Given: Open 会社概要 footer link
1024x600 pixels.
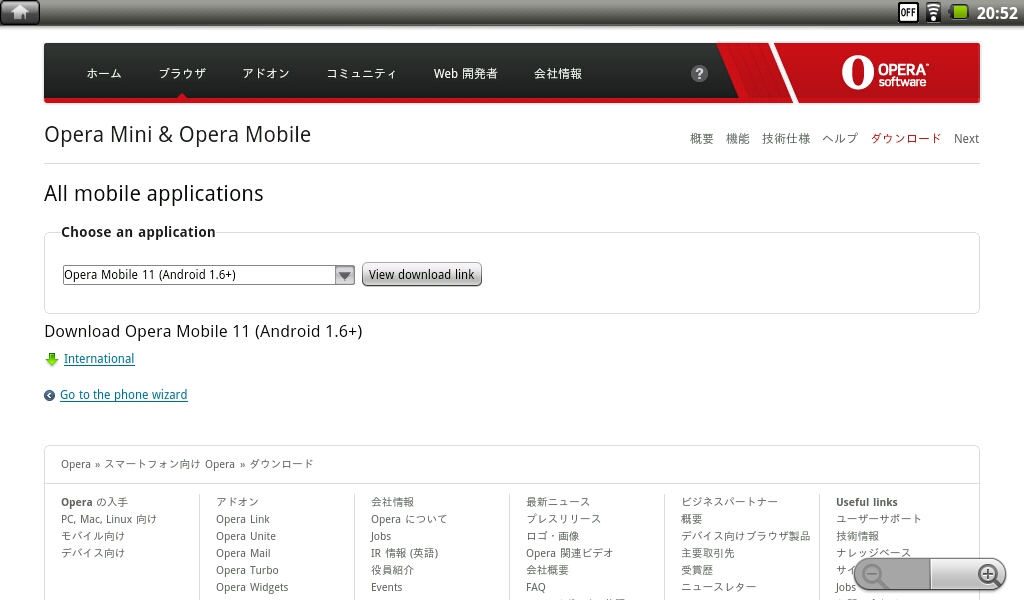Looking at the screenshot, I should [x=547, y=570].
